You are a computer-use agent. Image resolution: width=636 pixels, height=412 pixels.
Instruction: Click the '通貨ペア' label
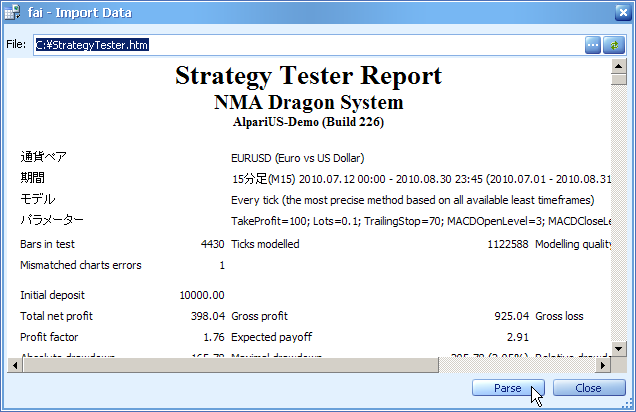pyautogui.click(x=43, y=157)
